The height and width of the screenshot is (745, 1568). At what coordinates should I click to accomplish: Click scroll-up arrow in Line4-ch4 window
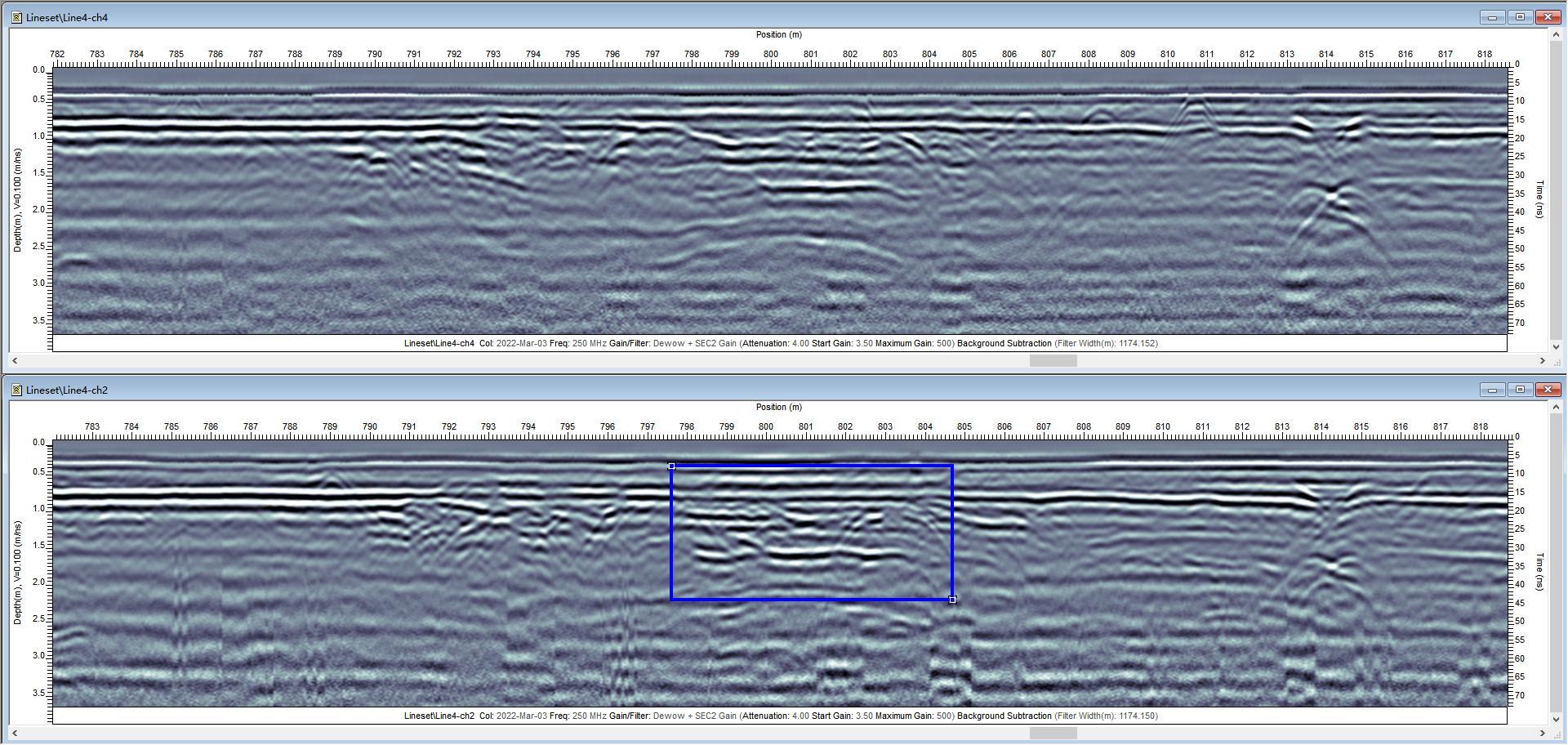(x=1556, y=35)
